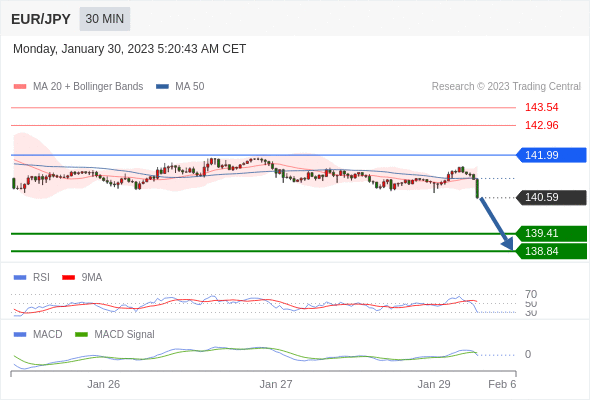Screen dimensions: 590x400
Task: Click the MACD legend label
Action: [47, 335]
